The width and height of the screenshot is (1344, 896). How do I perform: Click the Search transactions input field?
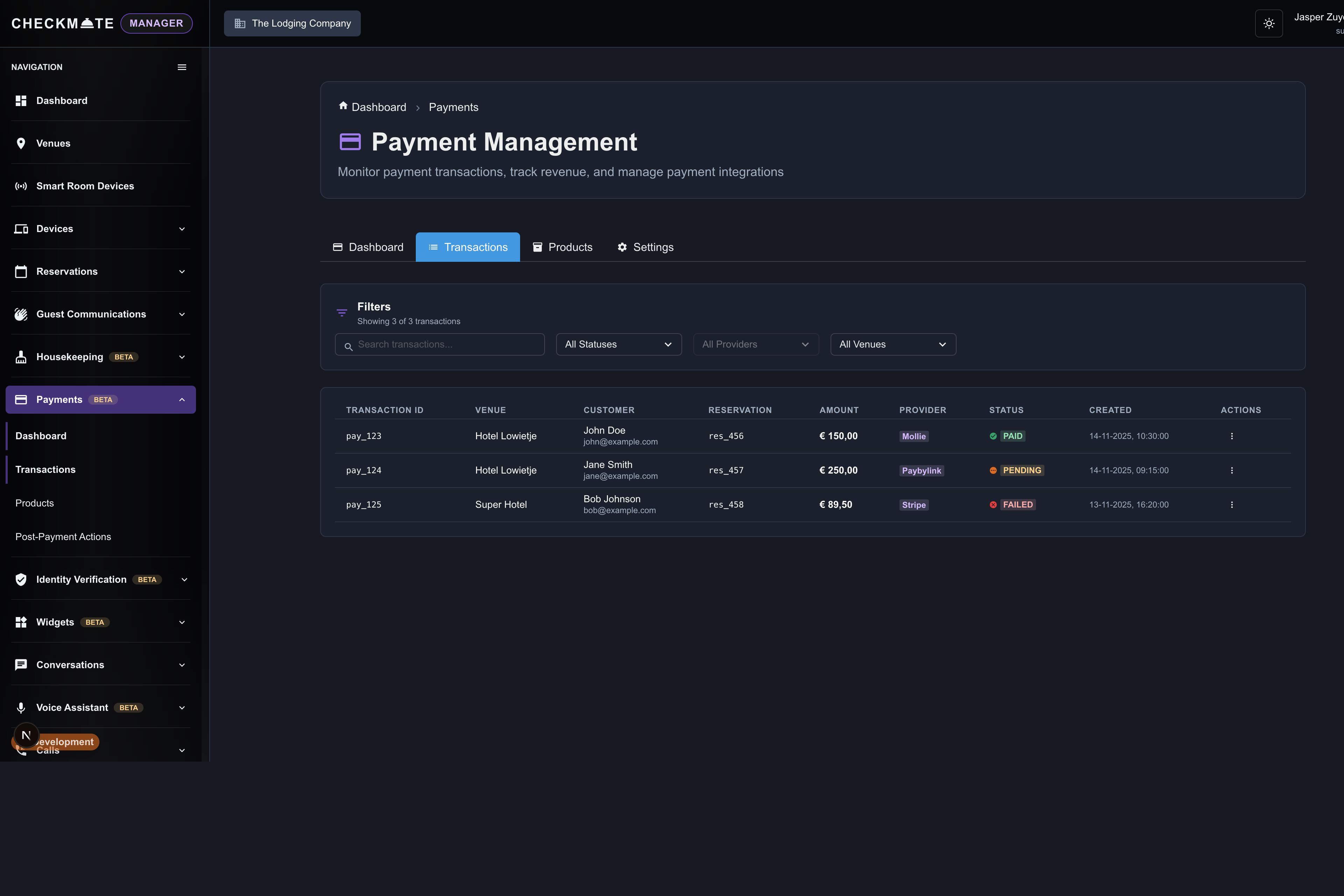pos(440,344)
